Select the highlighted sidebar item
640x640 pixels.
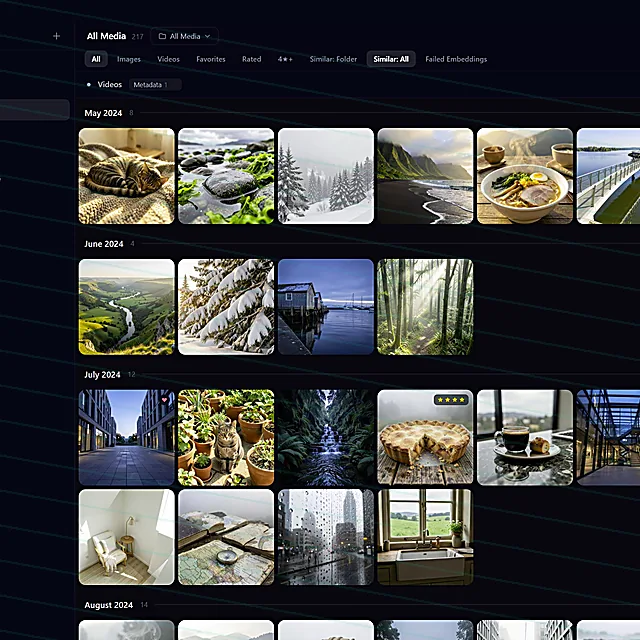pyautogui.click(x=35, y=109)
